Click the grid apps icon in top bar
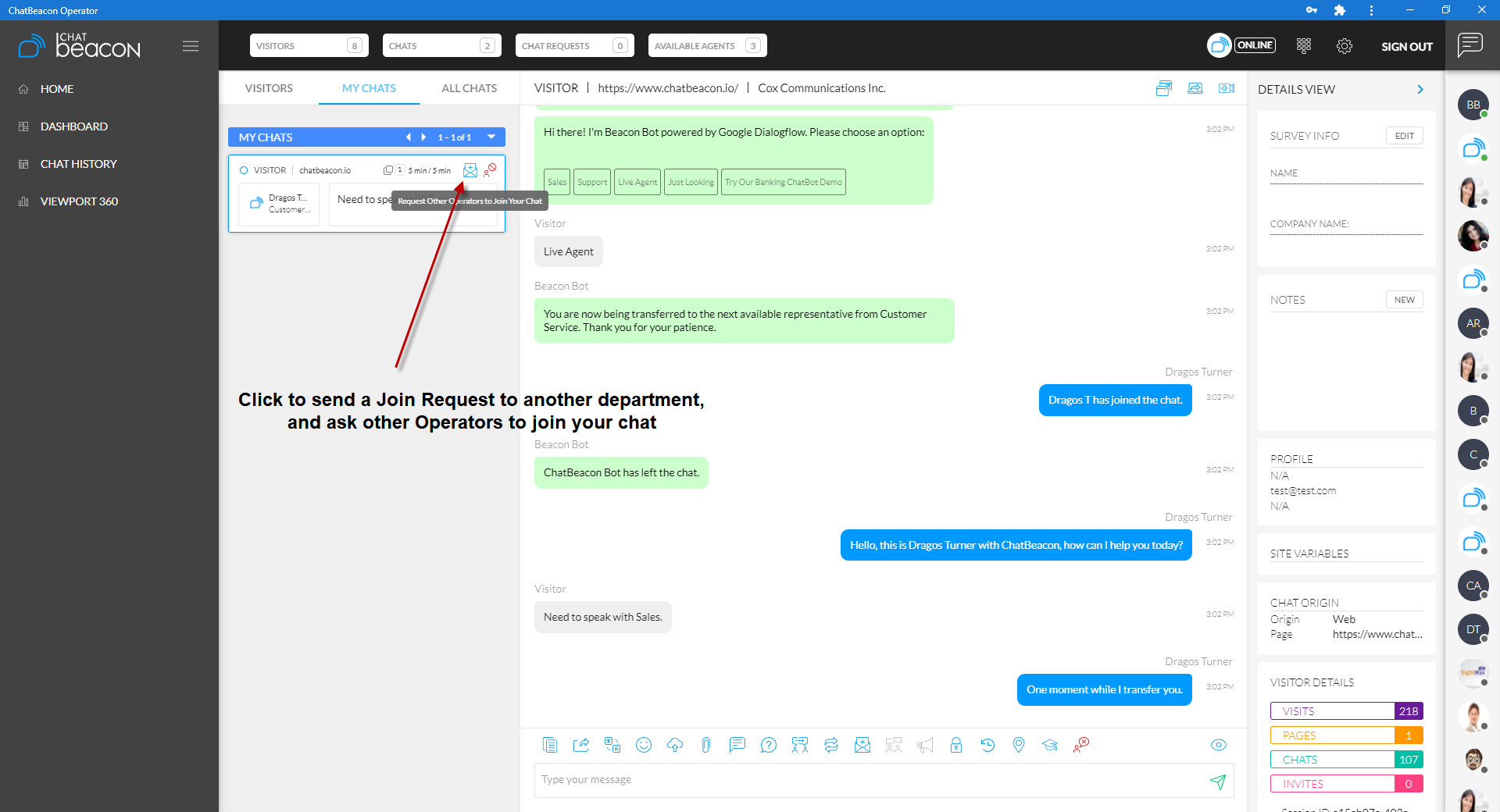Image resolution: width=1500 pixels, height=812 pixels. [x=1304, y=46]
